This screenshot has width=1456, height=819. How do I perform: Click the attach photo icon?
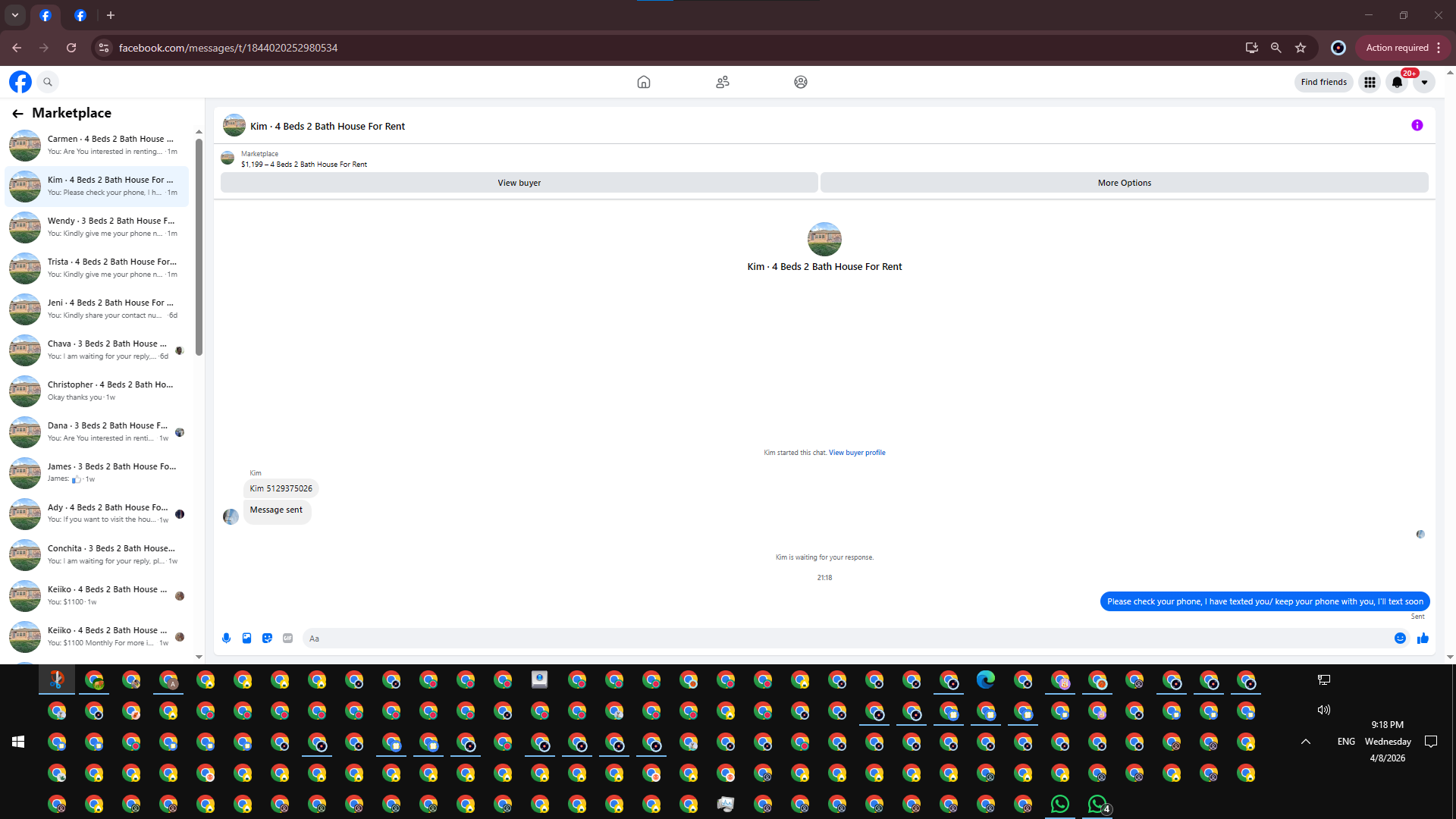pos(246,639)
